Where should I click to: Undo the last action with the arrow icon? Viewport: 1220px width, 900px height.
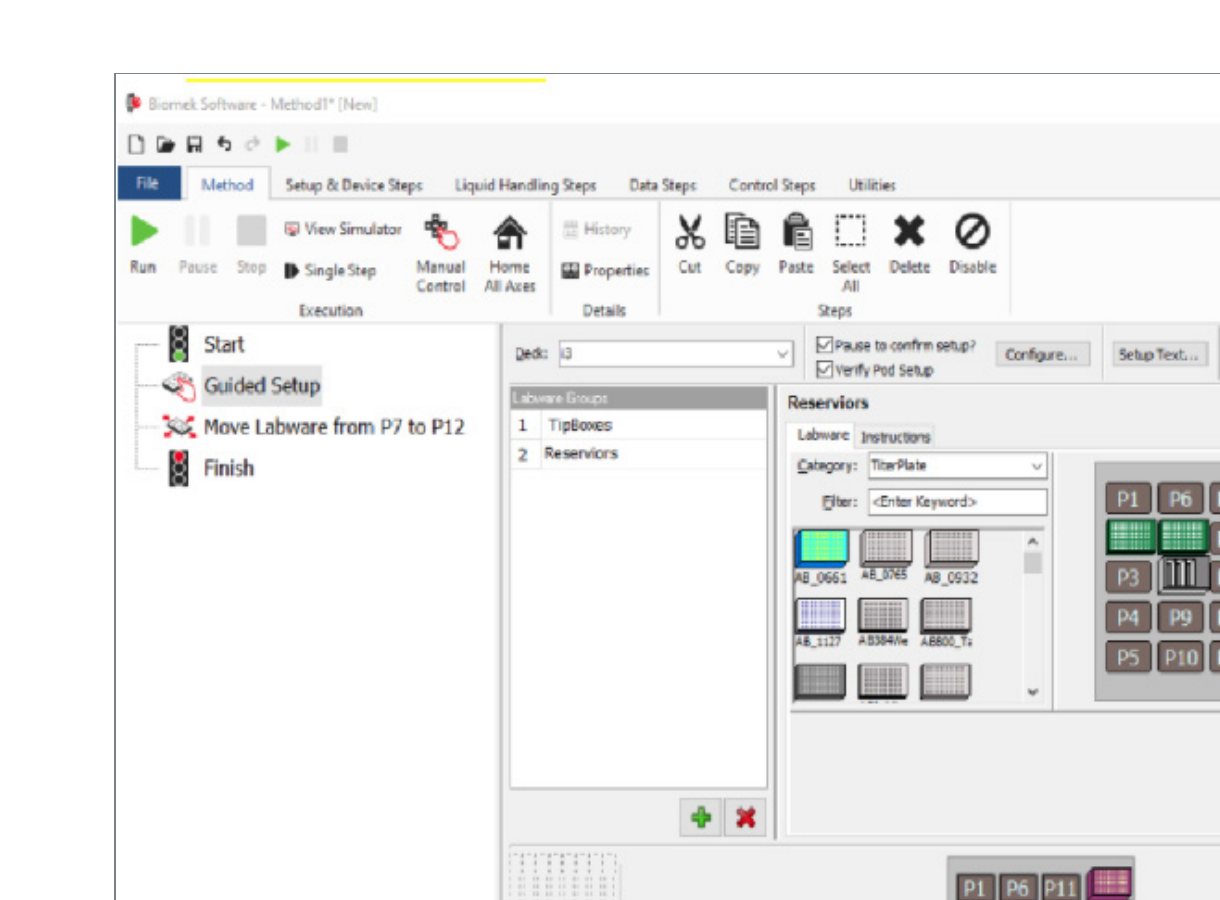pos(224,145)
